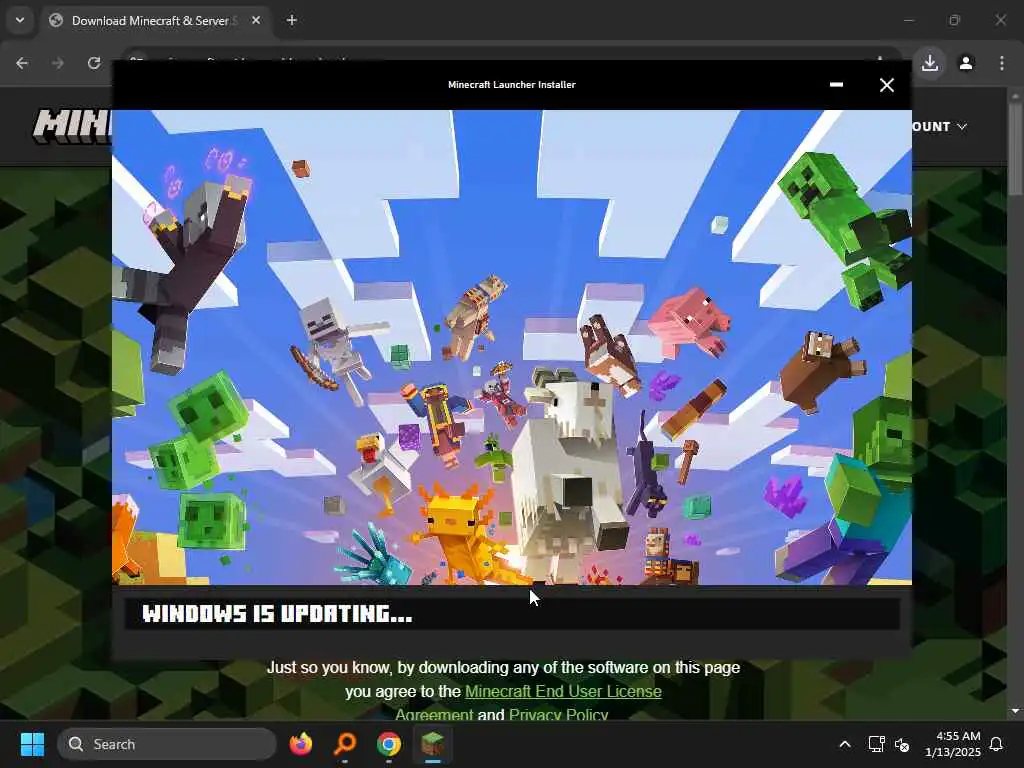Open a new Chrome tab
The image size is (1024, 768).
tap(292, 20)
